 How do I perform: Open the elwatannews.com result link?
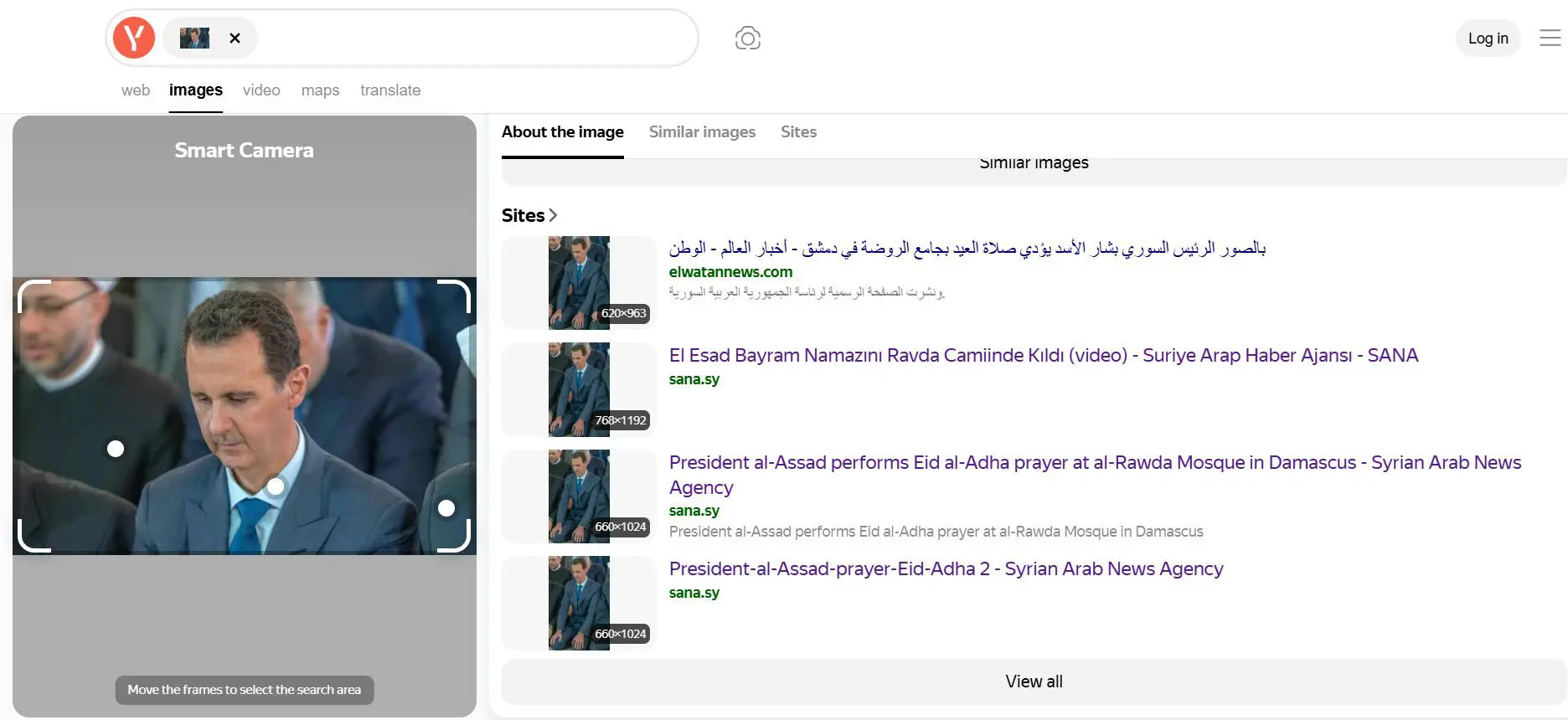pyautogui.click(x=730, y=272)
